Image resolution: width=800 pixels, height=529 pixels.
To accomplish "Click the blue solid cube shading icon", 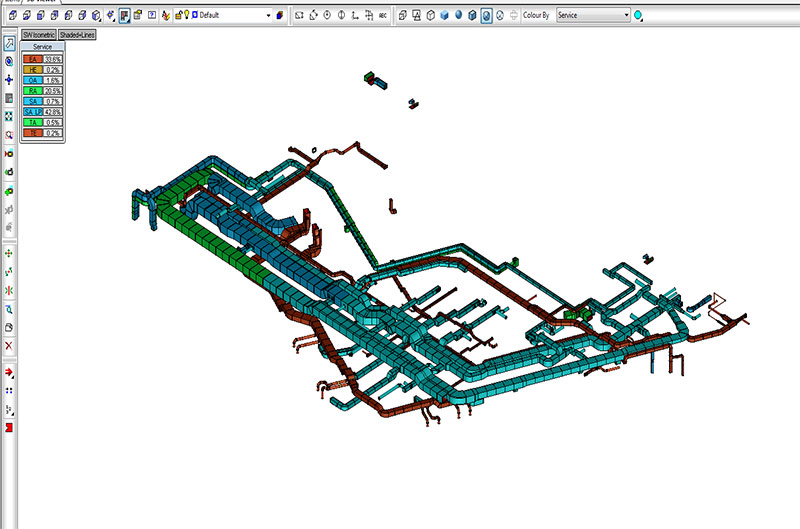I will (x=443, y=15).
